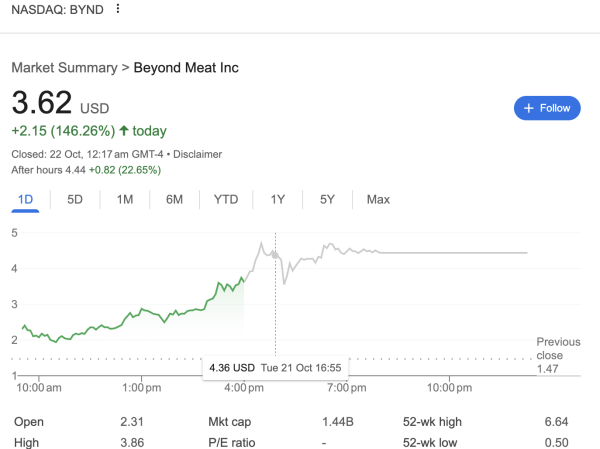Screen dimensions: 600x449
Task: Click the 4:00 pm axis label
Action: (x=244, y=388)
